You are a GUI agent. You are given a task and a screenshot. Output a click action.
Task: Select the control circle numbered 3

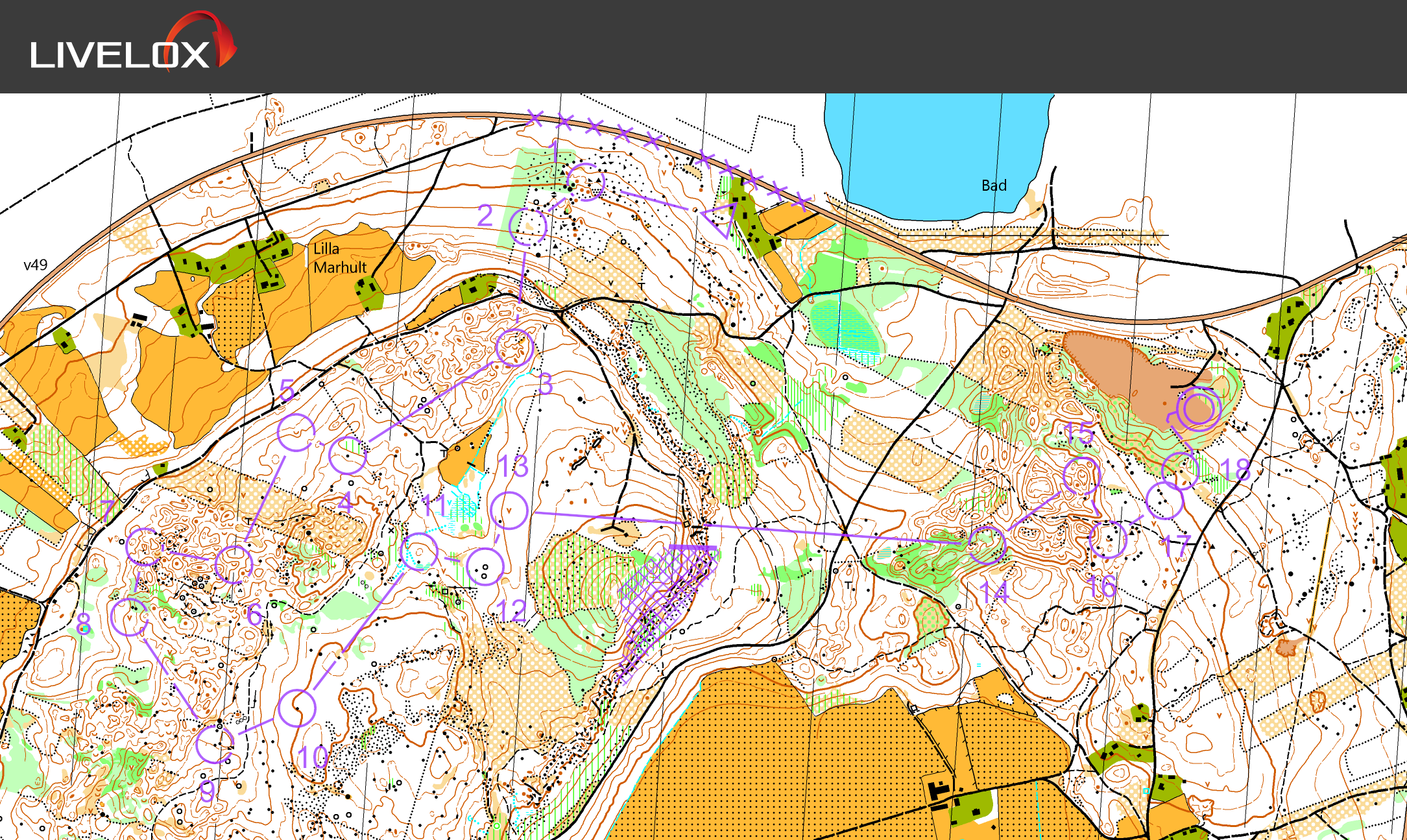click(x=515, y=348)
